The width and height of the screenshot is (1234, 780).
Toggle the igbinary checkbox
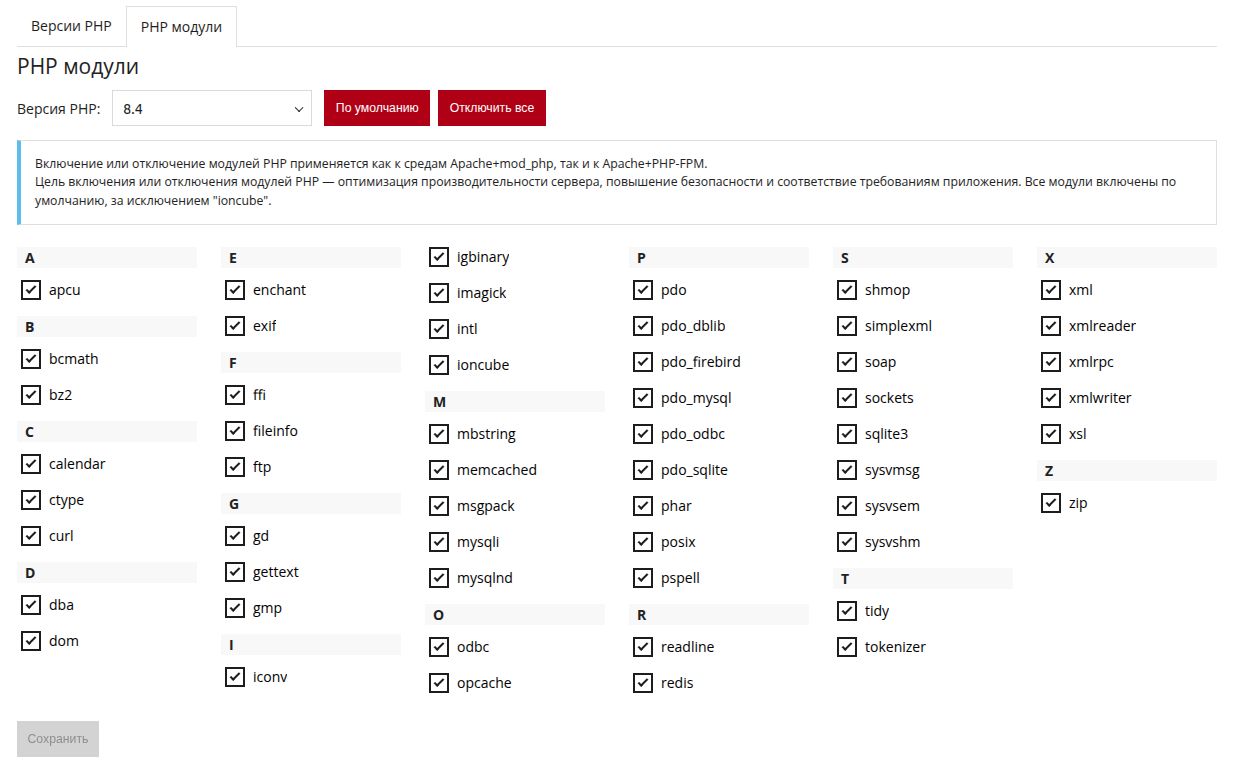click(439, 257)
